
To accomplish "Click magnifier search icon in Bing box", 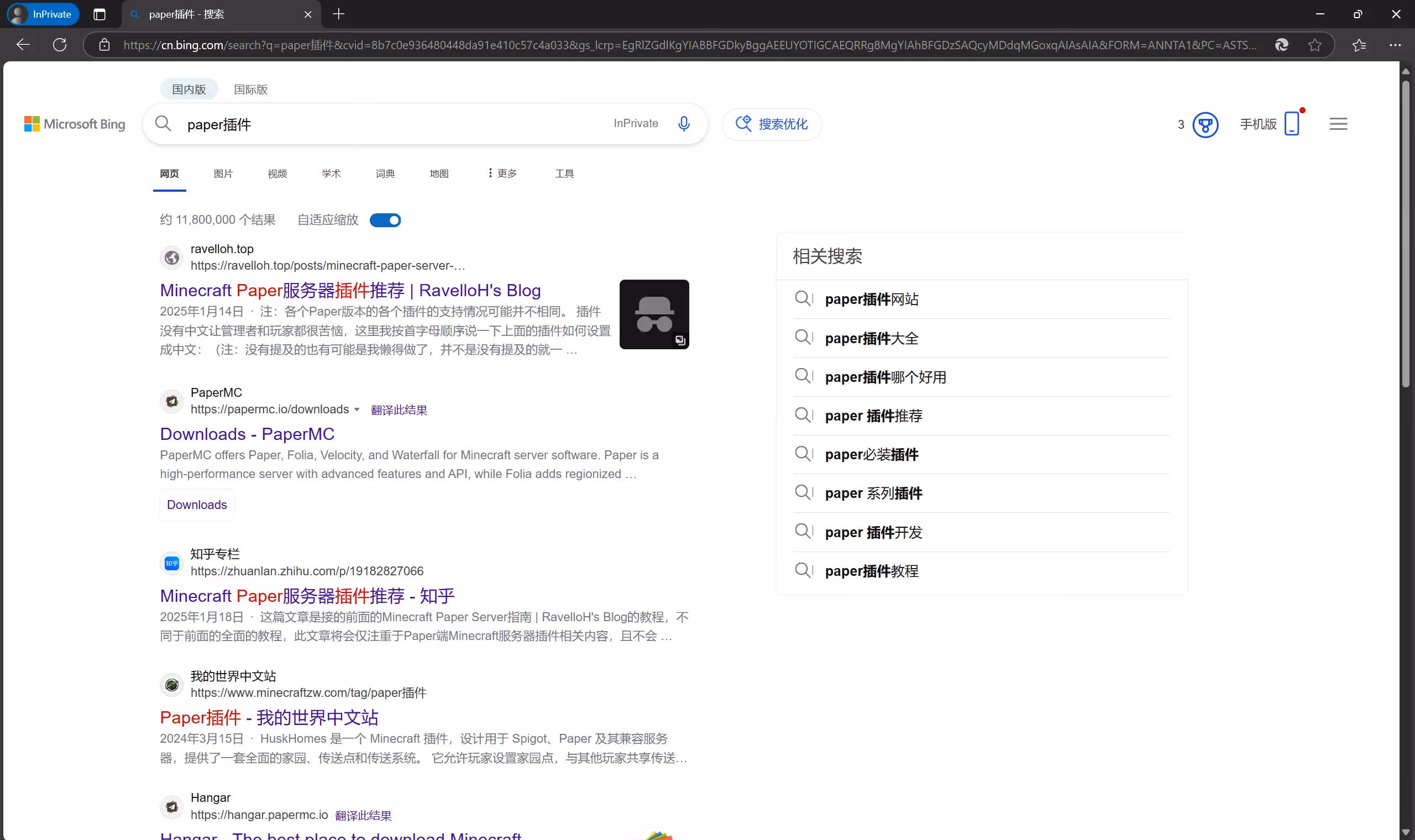I will click(163, 123).
